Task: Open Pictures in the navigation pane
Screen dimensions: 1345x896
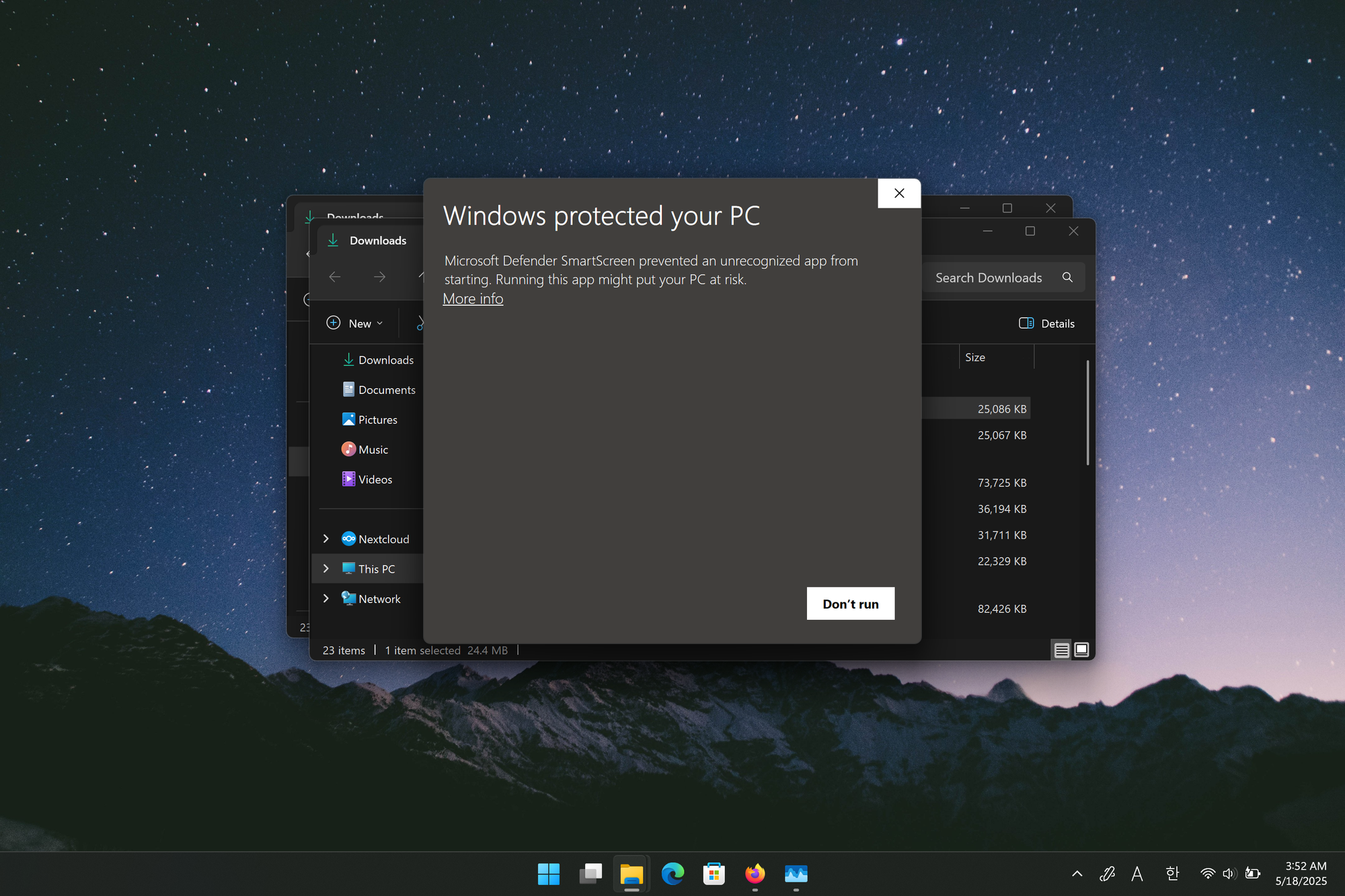Action: tap(371, 419)
